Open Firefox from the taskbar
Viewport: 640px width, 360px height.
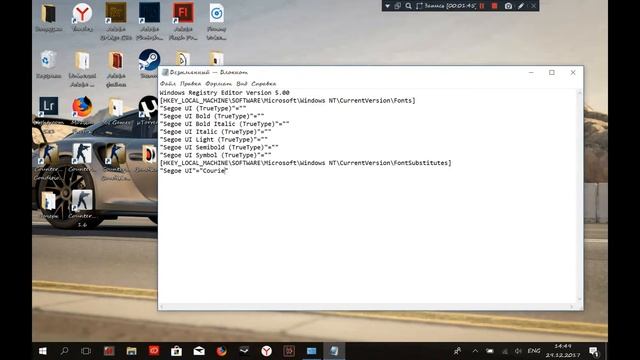pyautogui.click(x=222, y=351)
